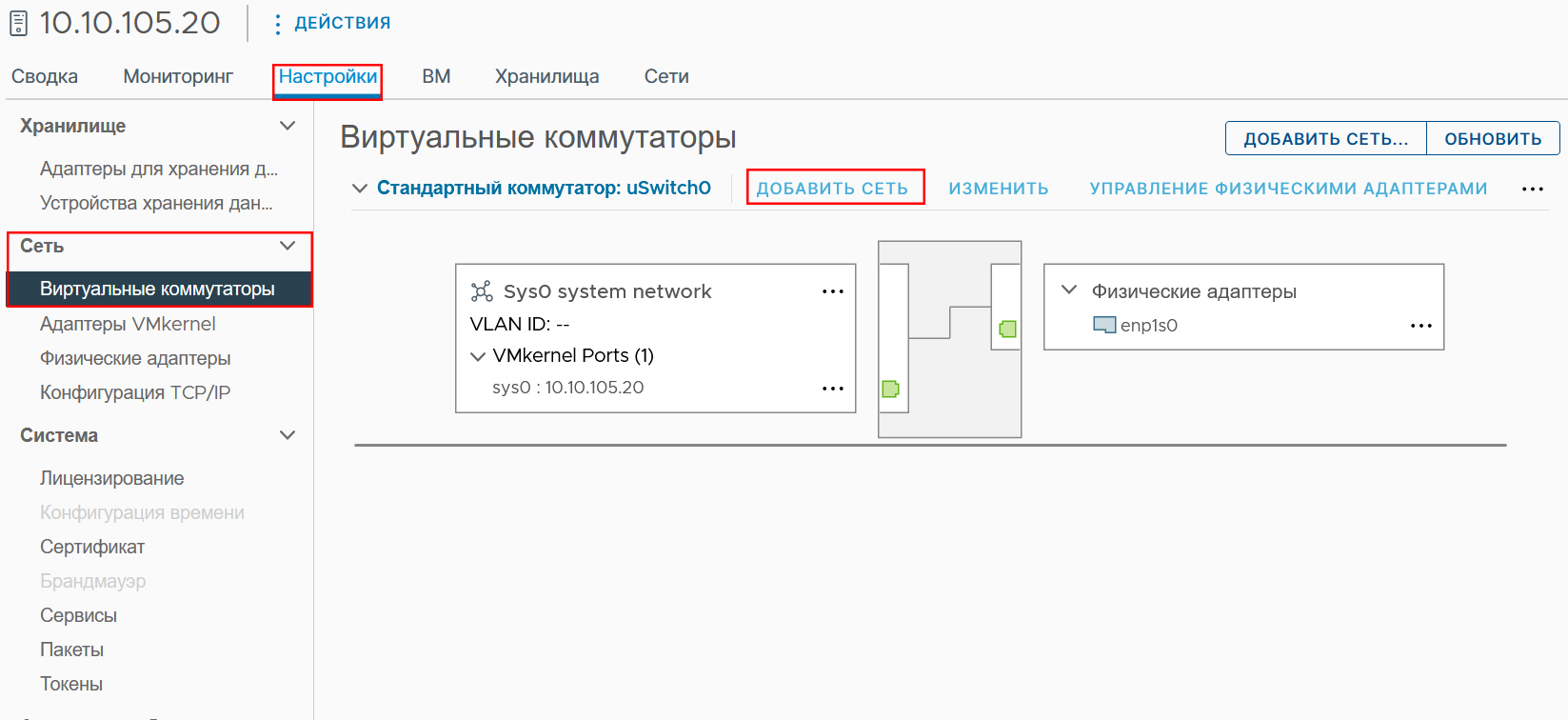Open Токены settings
1568x720 pixels.
(71, 684)
